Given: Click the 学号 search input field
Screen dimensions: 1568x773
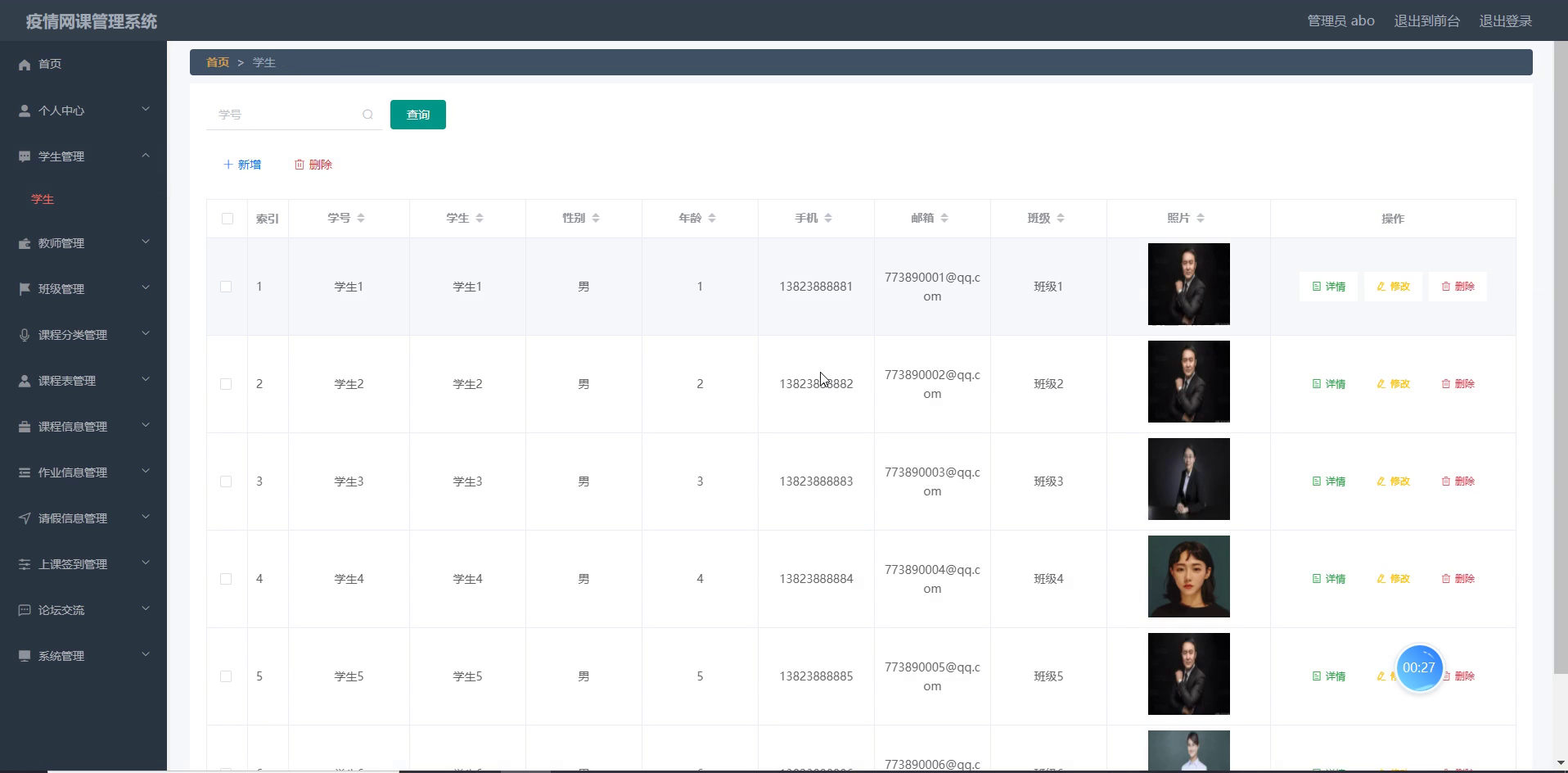Looking at the screenshot, I should (294, 115).
